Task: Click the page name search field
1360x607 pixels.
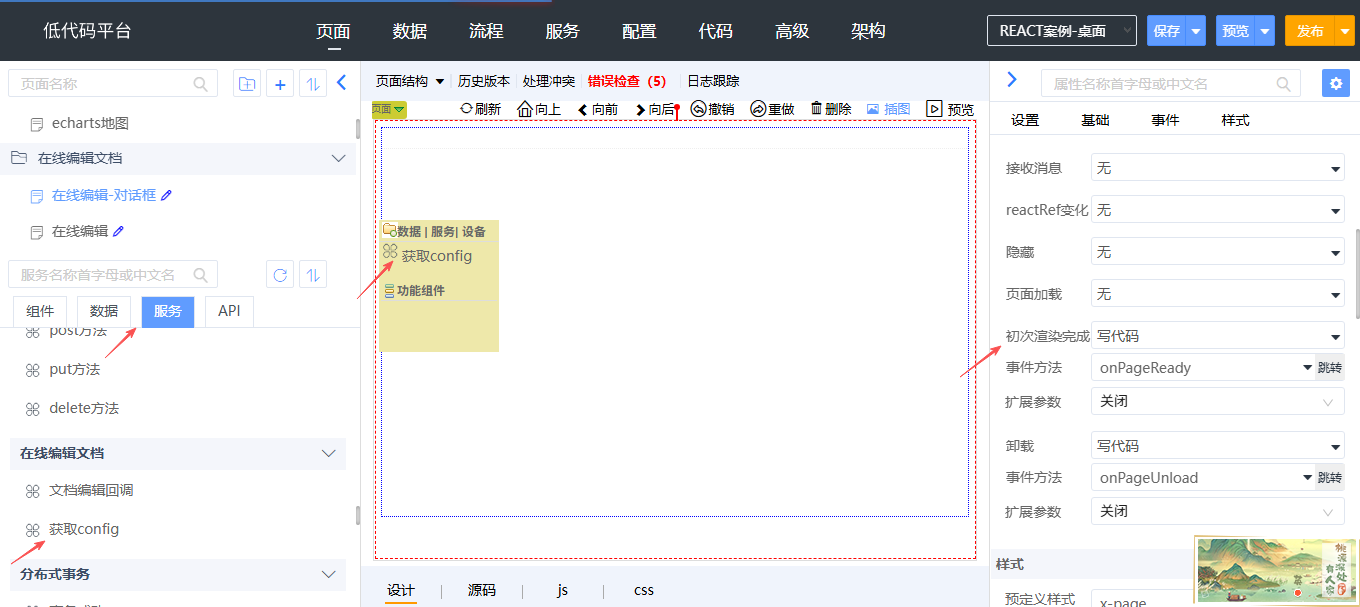Action: pyautogui.click(x=105, y=84)
